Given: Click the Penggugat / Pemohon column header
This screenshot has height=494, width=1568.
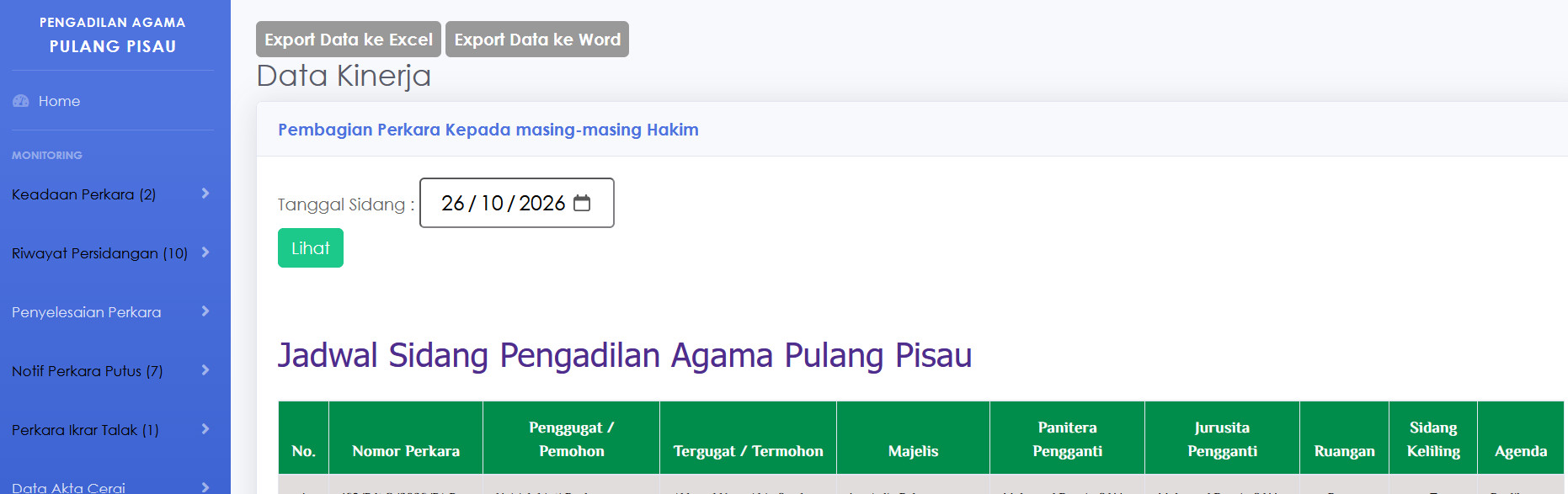Looking at the screenshot, I should 572,438.
